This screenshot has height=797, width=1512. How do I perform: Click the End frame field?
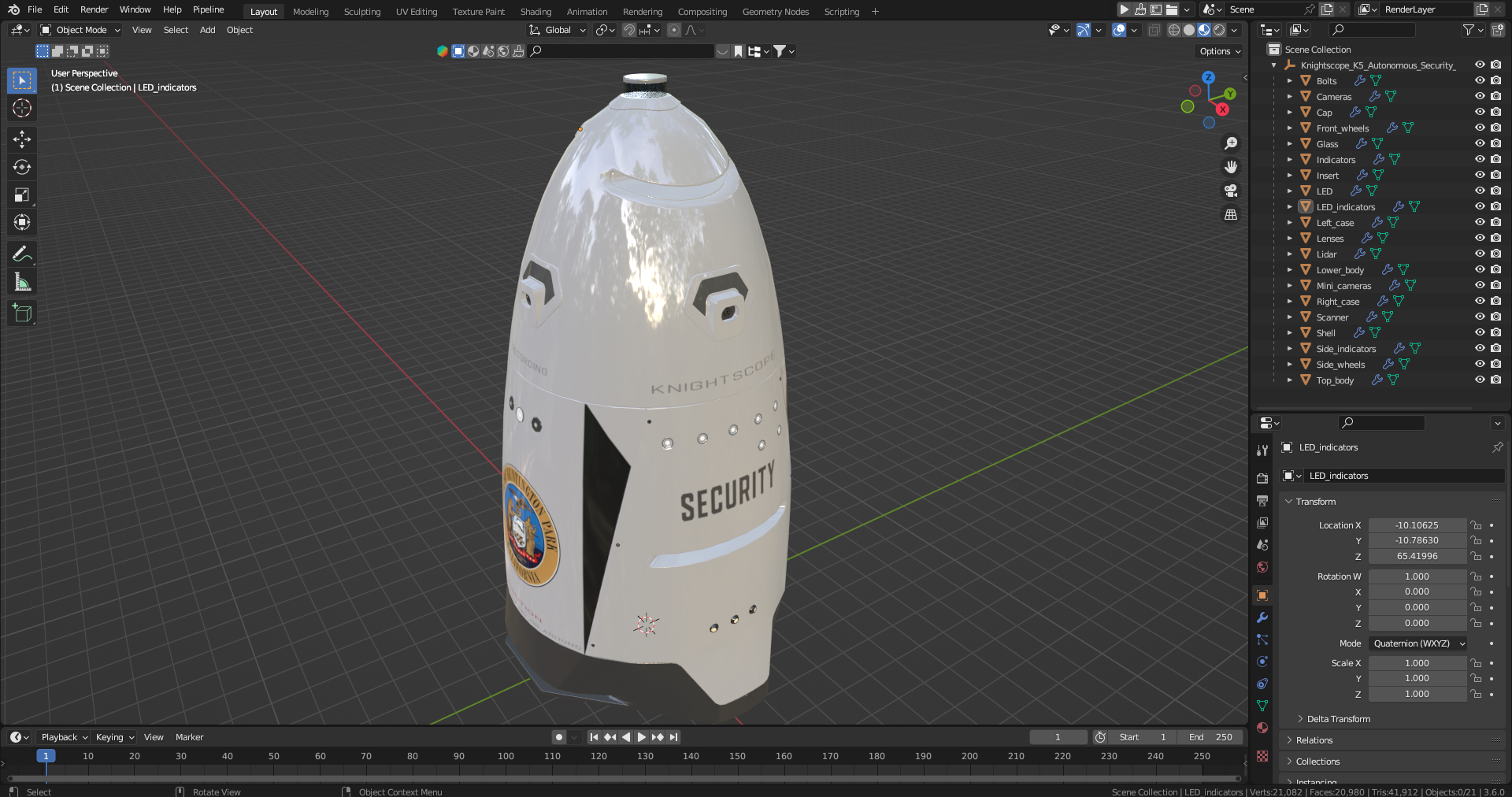[x=1210, y=737]
